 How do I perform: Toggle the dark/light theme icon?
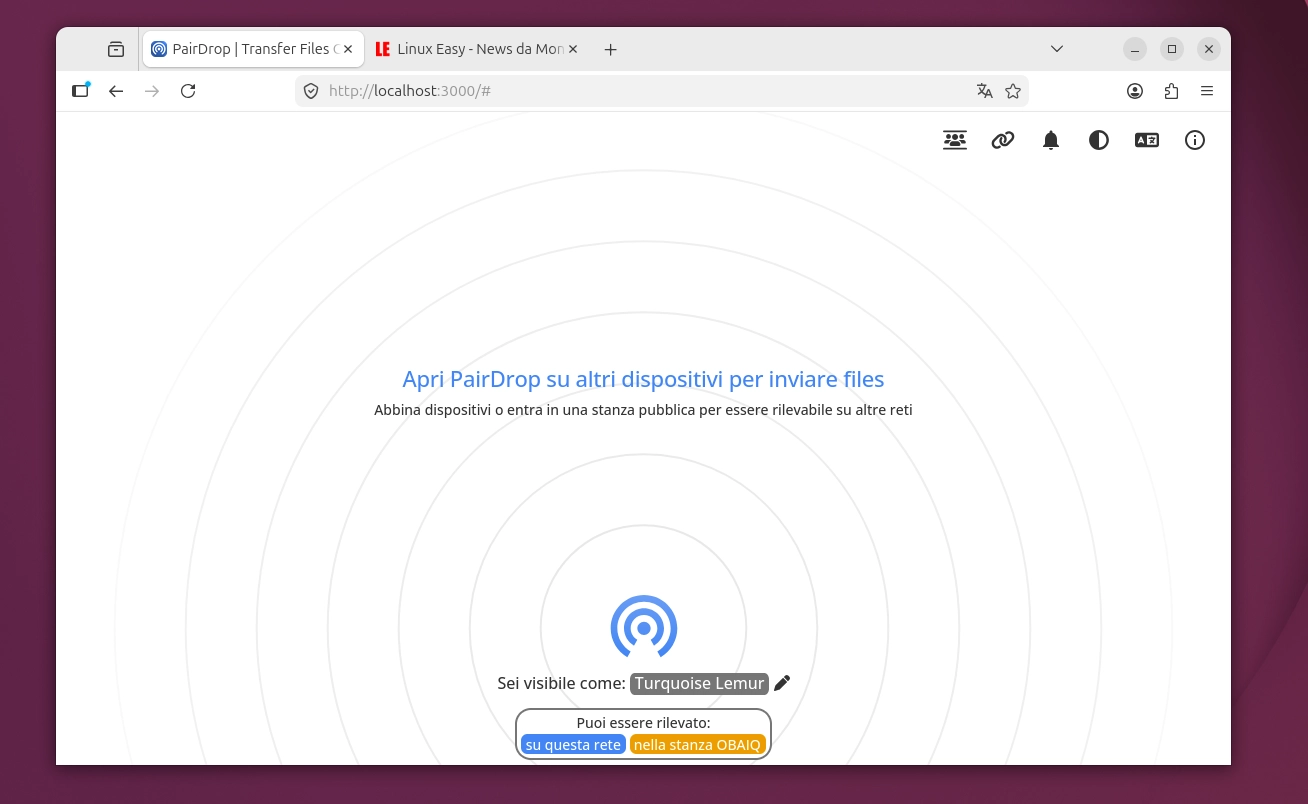(x=1099, y=141)
